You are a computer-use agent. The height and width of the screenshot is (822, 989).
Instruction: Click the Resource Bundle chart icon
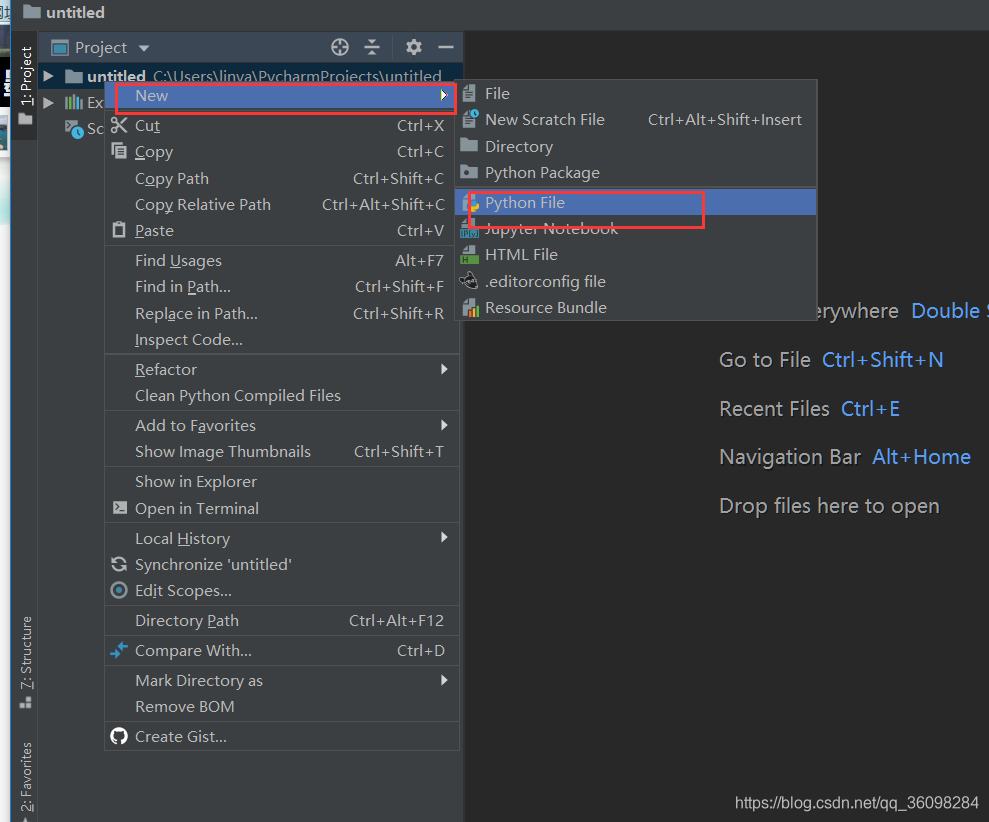point(471,307)
